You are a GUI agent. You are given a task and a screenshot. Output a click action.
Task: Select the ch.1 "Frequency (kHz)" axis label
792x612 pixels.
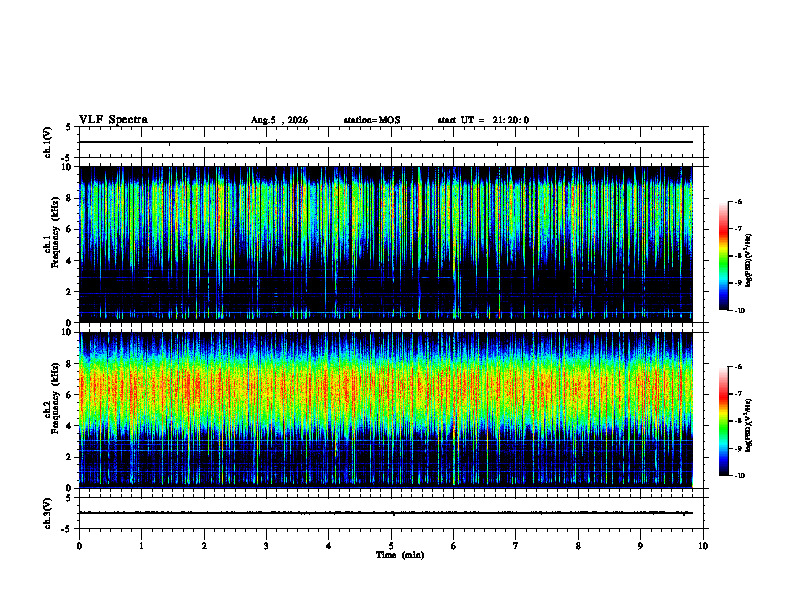pyautogui.click(x=56, y=233)
